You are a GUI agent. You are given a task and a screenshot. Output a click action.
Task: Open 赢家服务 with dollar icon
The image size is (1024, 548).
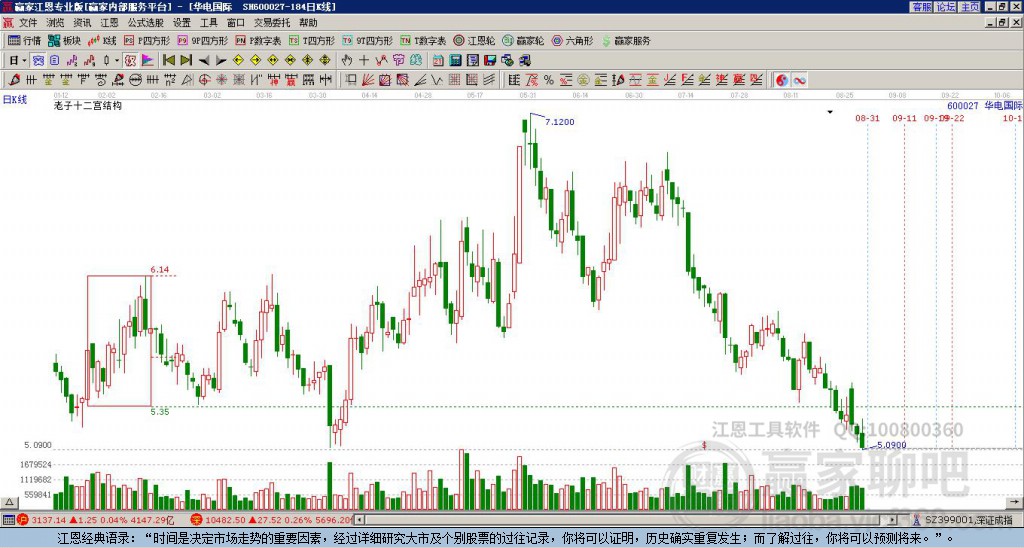626,40
